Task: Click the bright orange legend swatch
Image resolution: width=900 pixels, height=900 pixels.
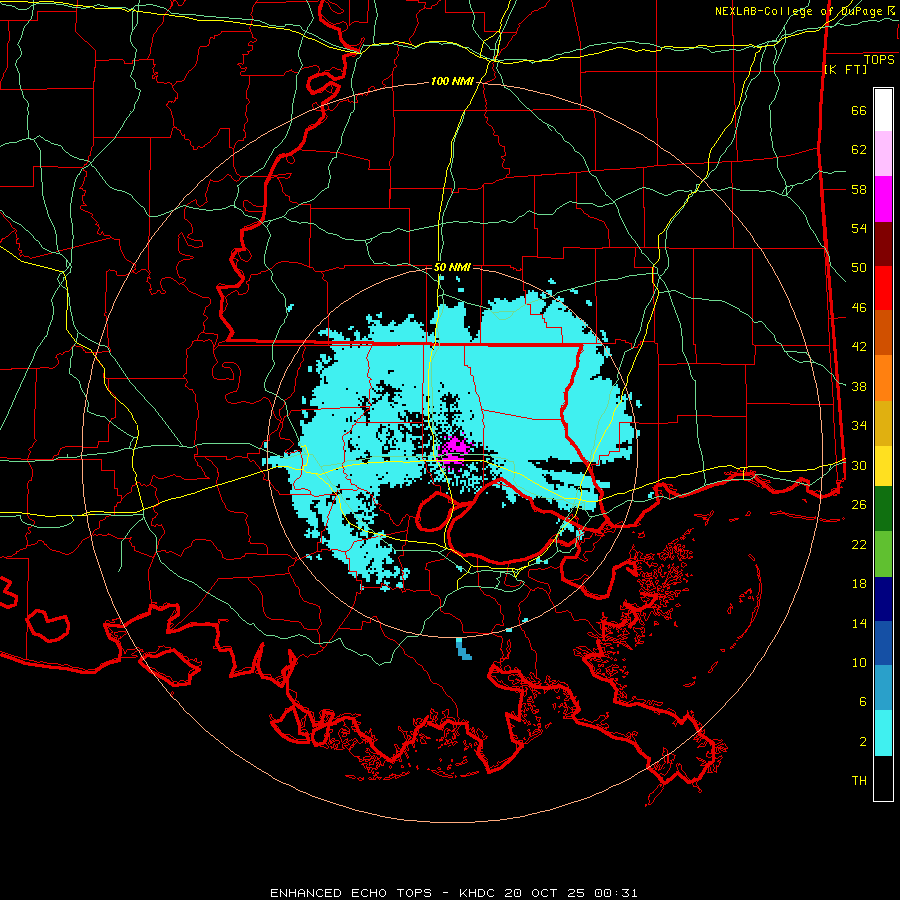Action: (883, 378)
